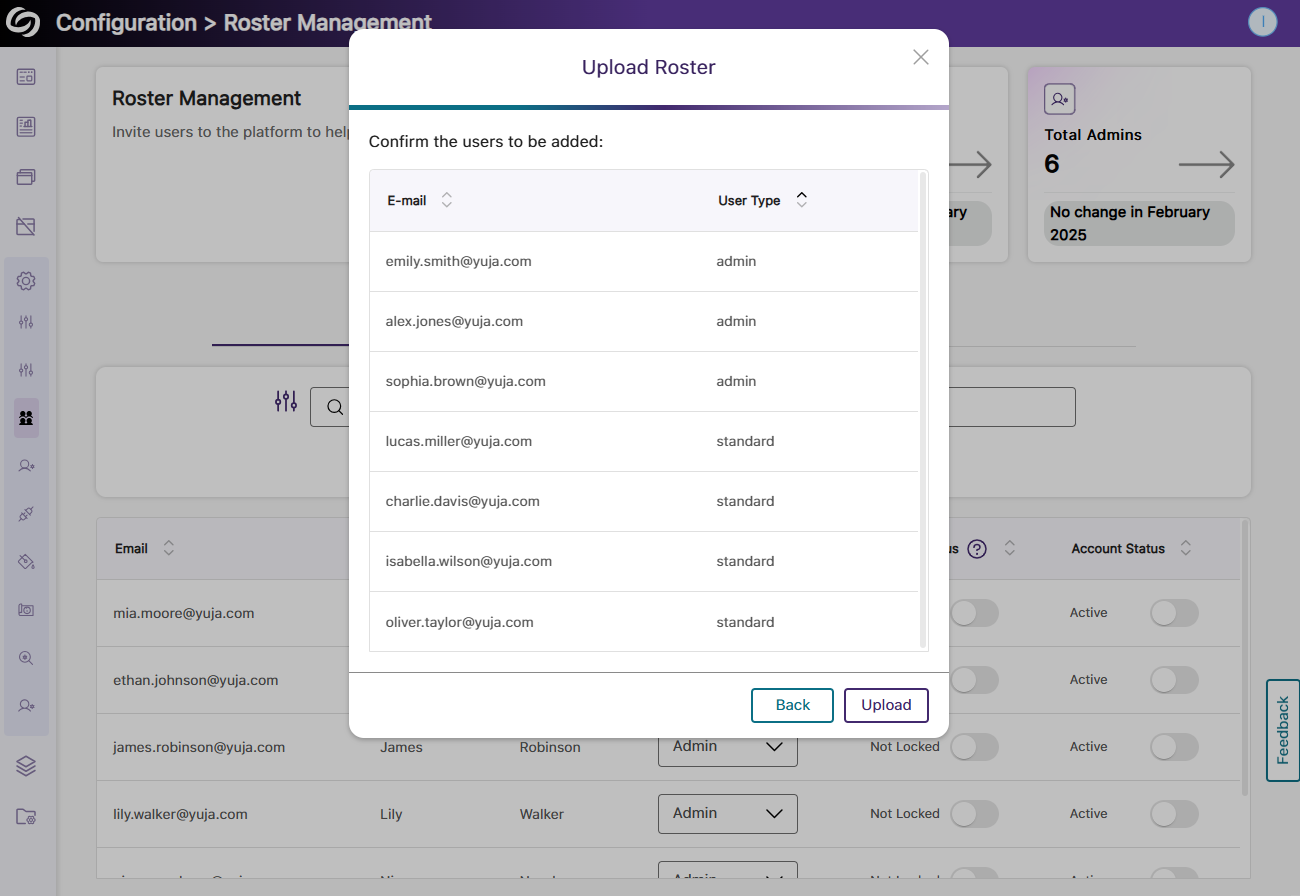This screenshot has width=1300, height=896.
Task: Click the user list scrollbar in upload dialog
Action: click(922, 410)
